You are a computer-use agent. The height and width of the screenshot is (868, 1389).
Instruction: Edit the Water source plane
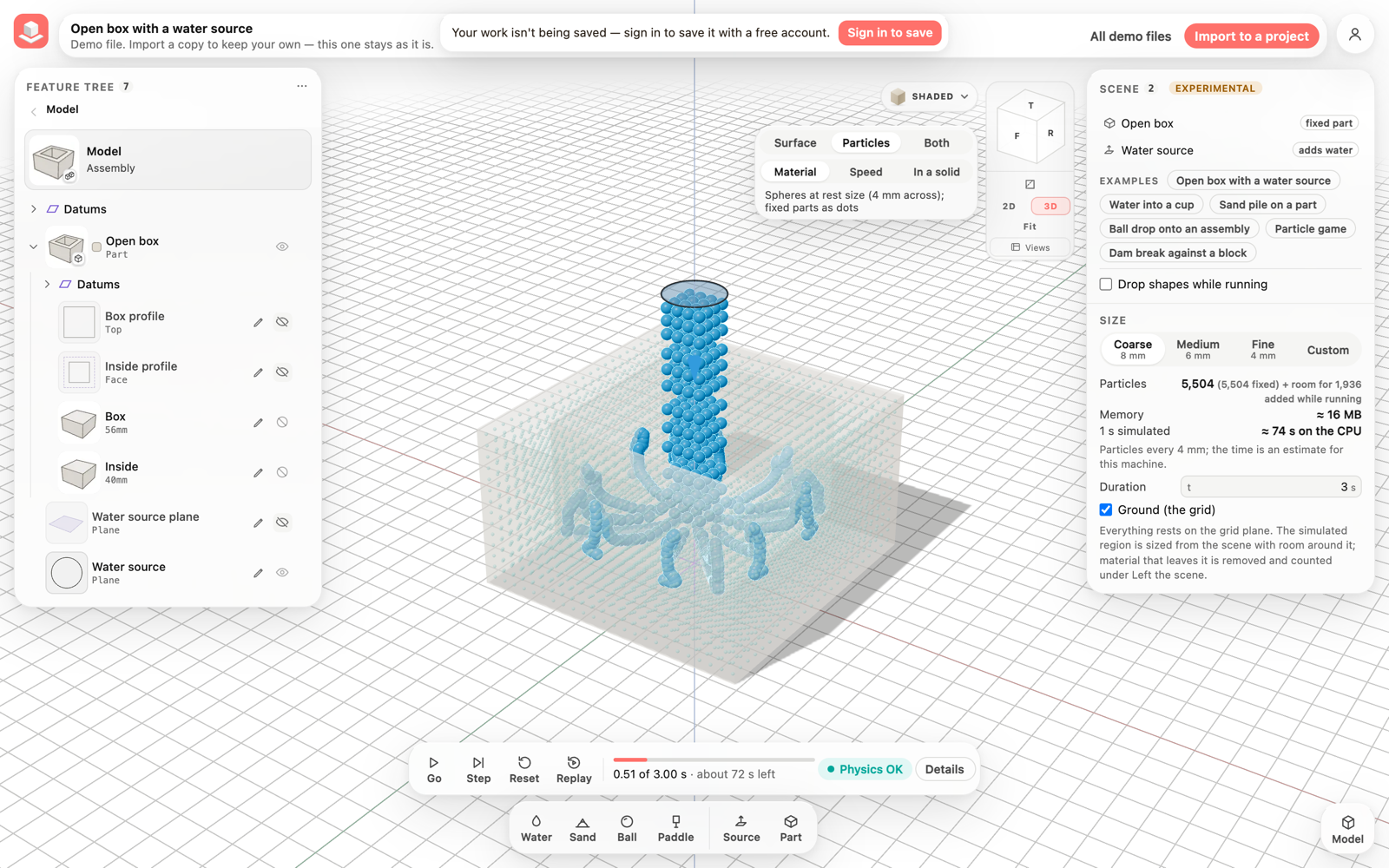pyautogui.click(x=258, y=523)
